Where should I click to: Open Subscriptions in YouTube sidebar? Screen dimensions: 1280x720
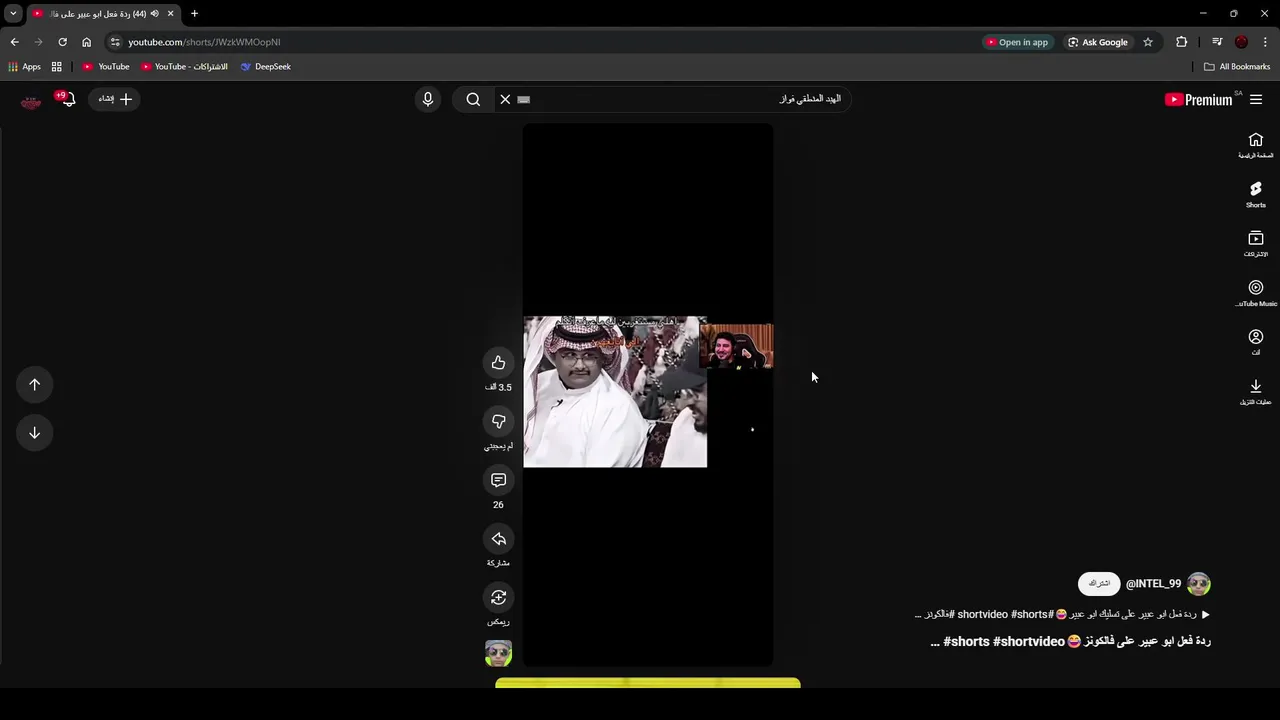tap(1256, 244)
